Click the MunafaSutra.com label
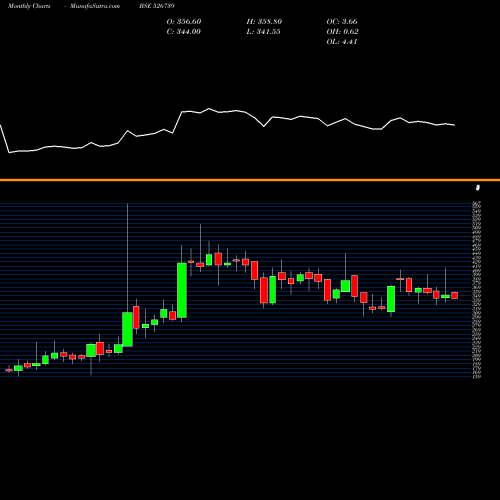The image size is (500, 500). [x=95, y=6]
